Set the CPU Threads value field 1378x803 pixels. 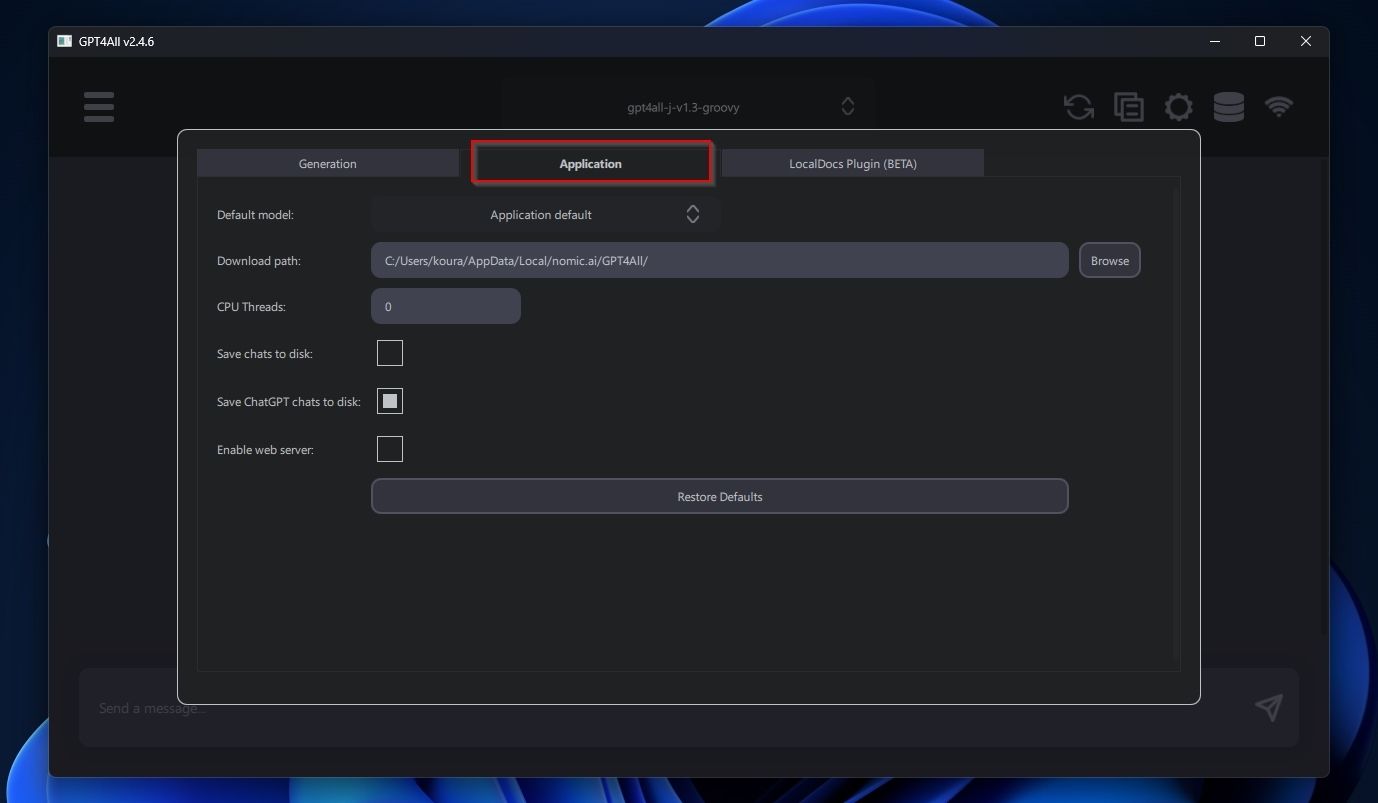(x=445, y=306)
